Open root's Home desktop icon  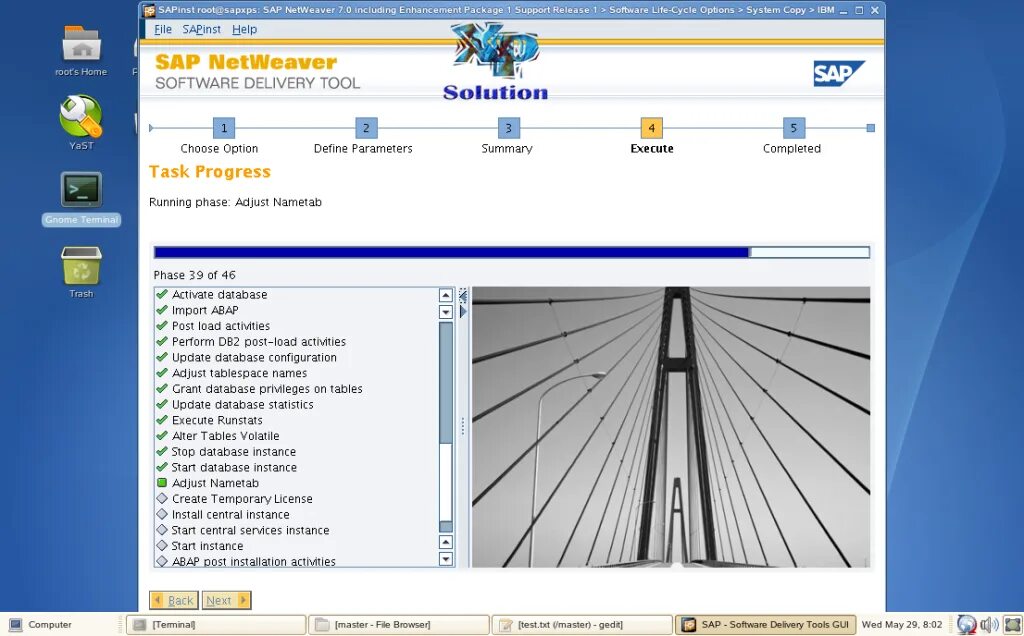(82, 51)
